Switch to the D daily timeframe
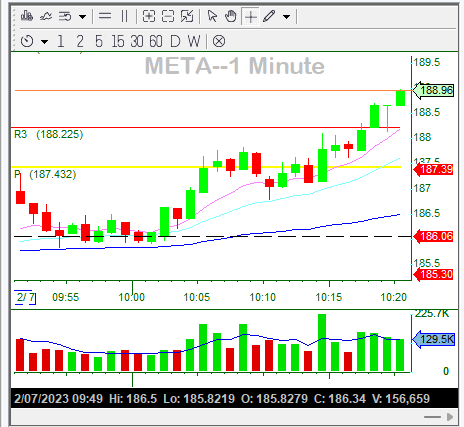 coord(175,41)
